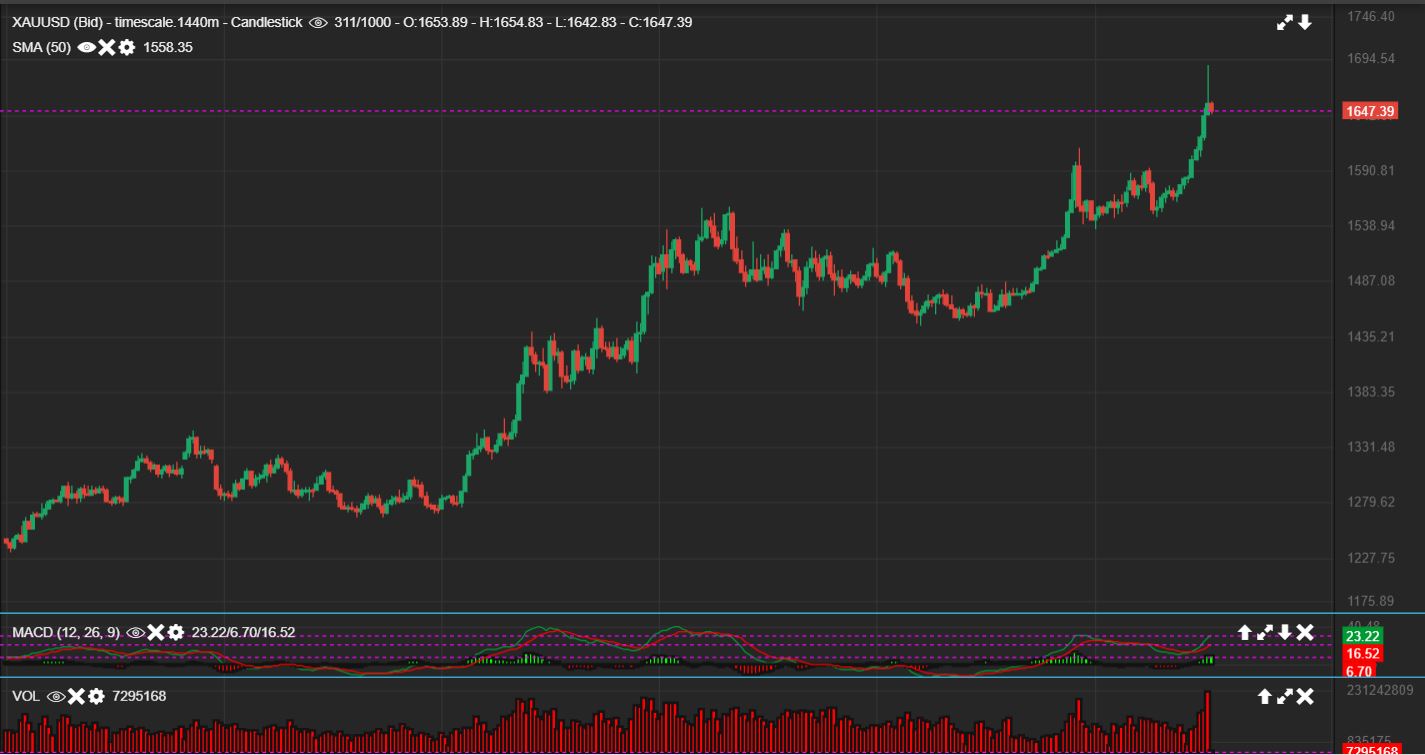The image size is (1425, 755).
Task: Click the "1590.81" price axis label
Action: (x=1371, y=171)
